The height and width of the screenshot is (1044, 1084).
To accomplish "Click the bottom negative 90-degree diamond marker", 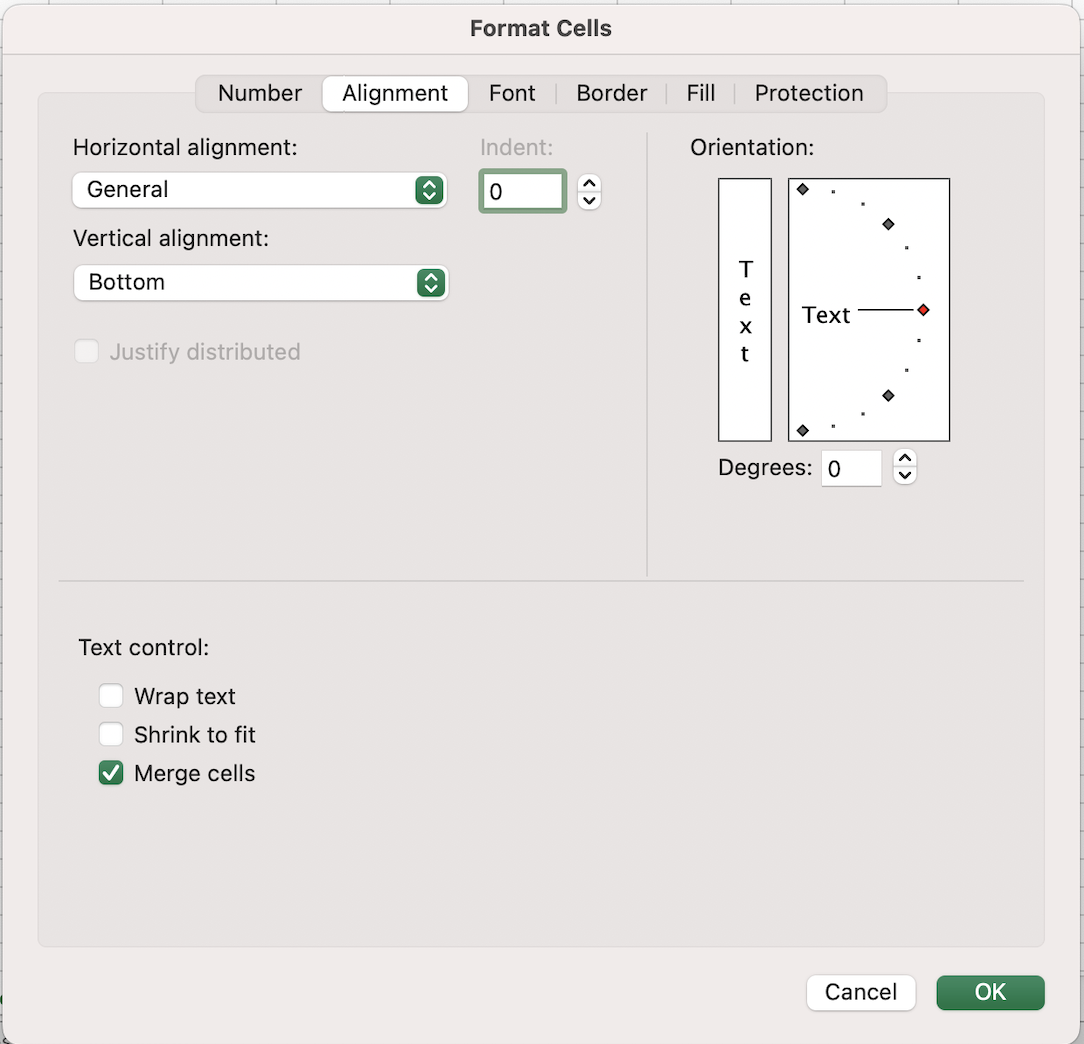I will click(803, 431).
